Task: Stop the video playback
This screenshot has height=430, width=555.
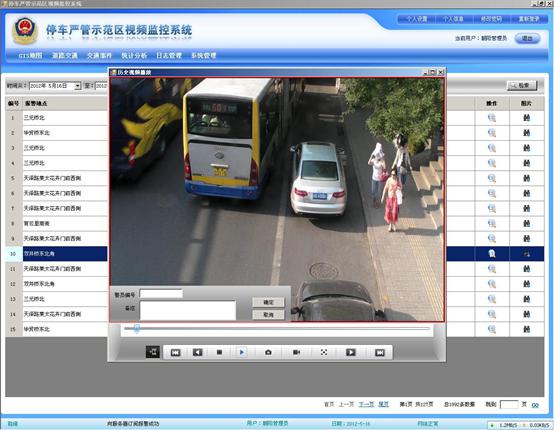Action: pyautogui.click(x=219, y=352)
